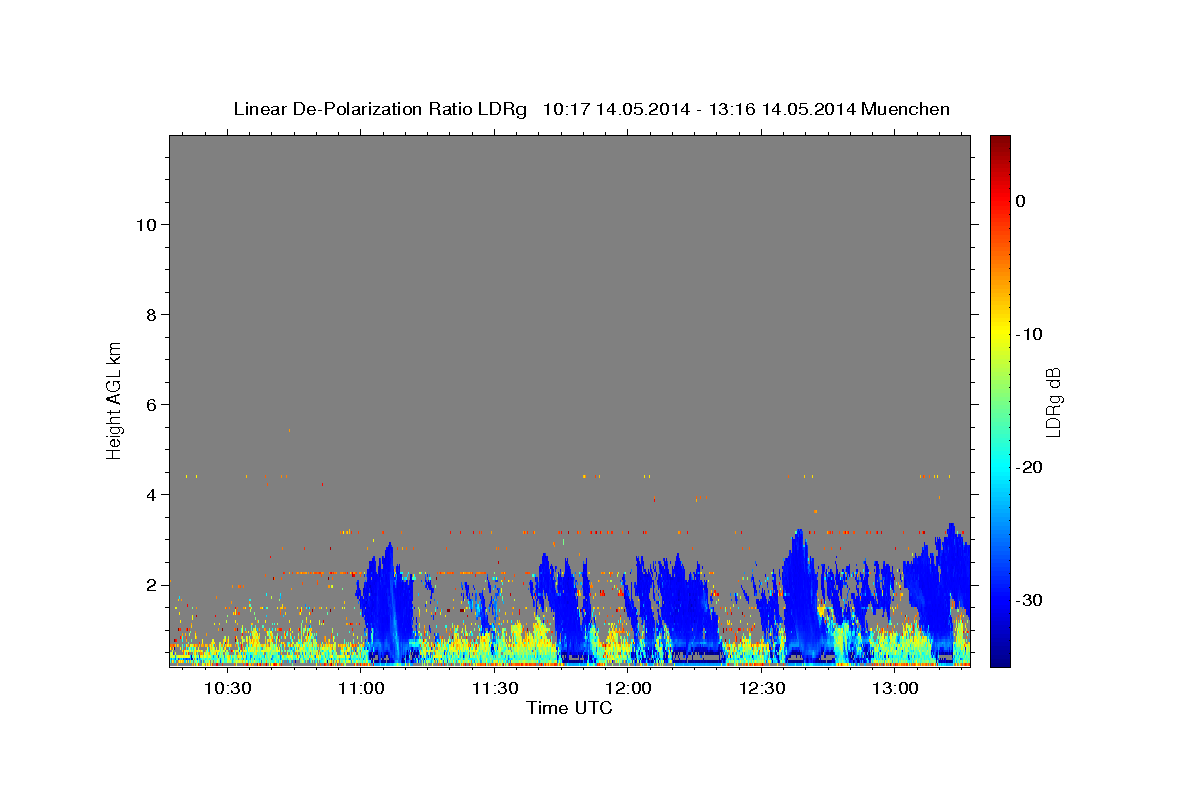1200x800 pixels.
Task: Click the '12:30' time tick label
Action: coord(762,688)
